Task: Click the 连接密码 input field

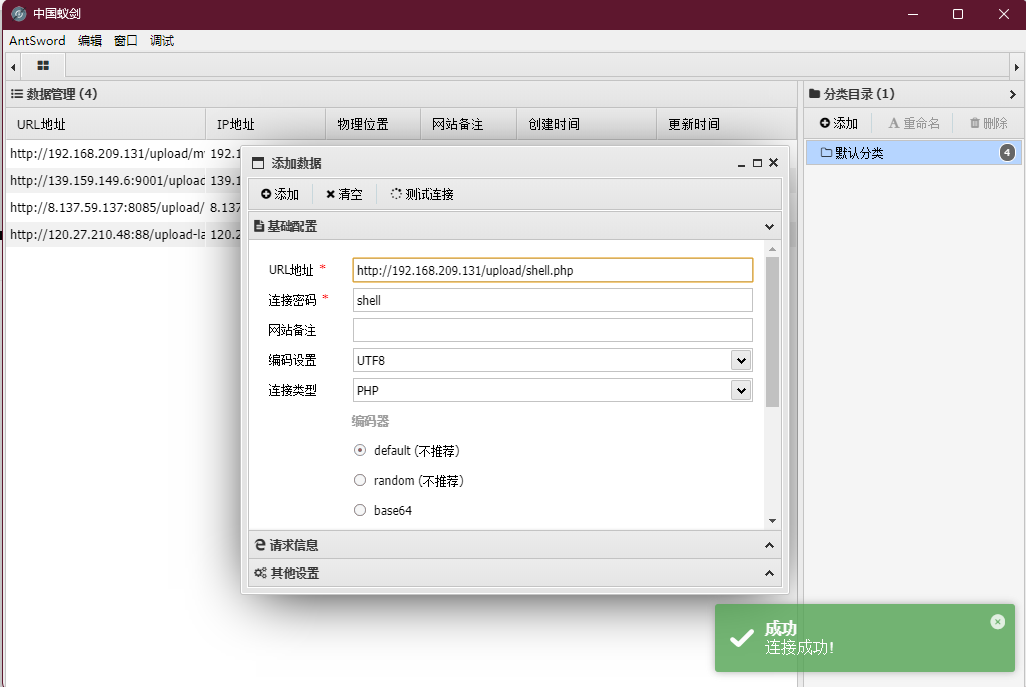Action: coord(552,299)
